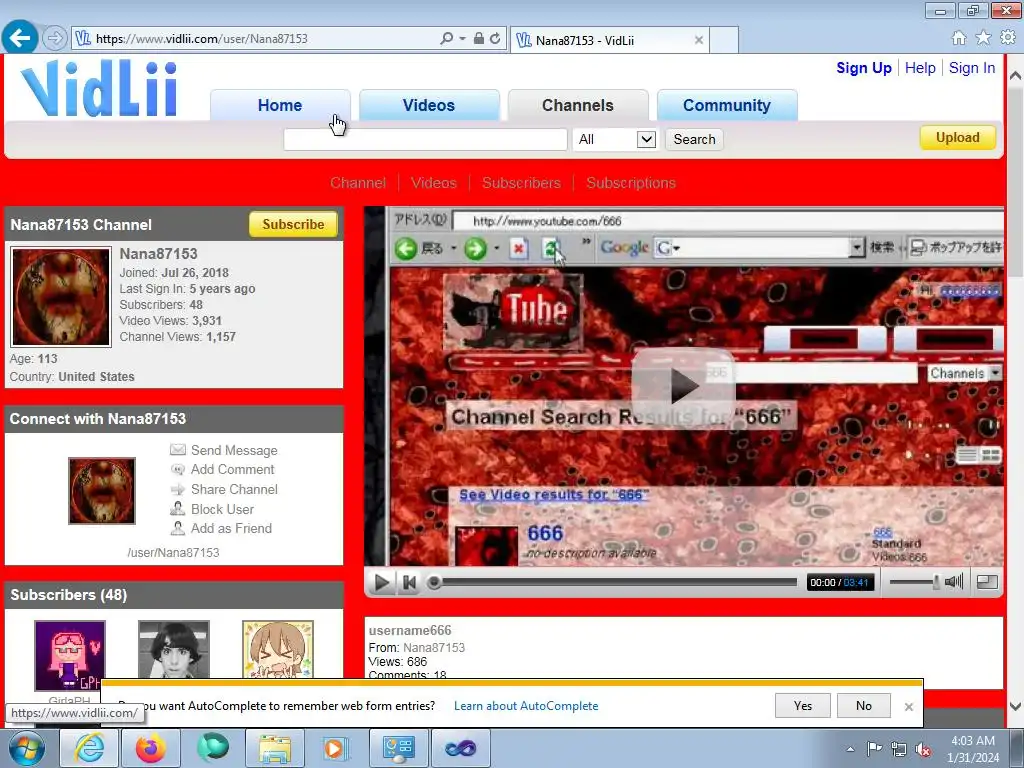The image size is (1024, 768).
Task: Click the address bar search magnifier icon
Action: click(446, 39)
